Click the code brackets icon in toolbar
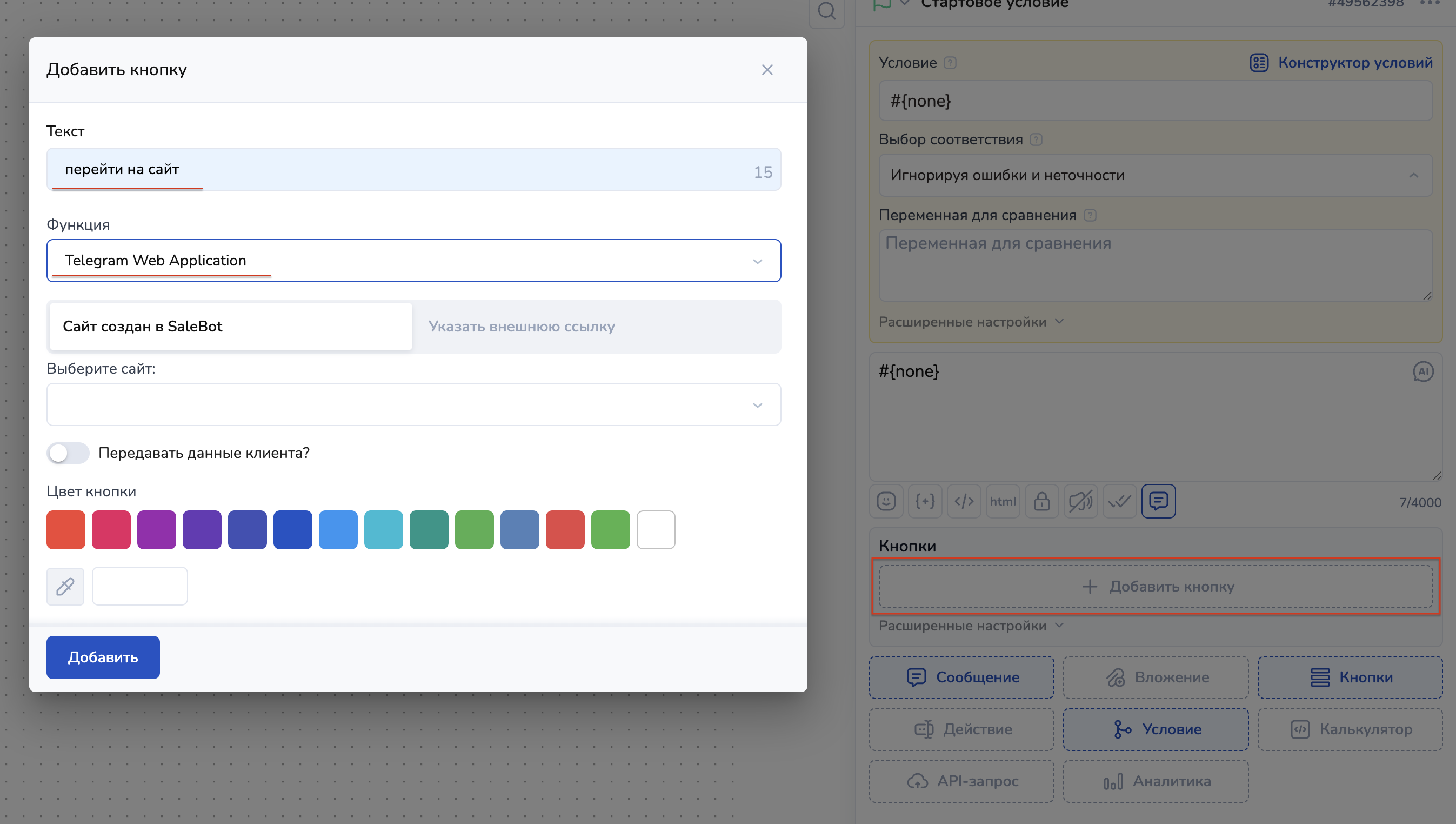This screenshot has height=824, width=1456. pos(964,501)
